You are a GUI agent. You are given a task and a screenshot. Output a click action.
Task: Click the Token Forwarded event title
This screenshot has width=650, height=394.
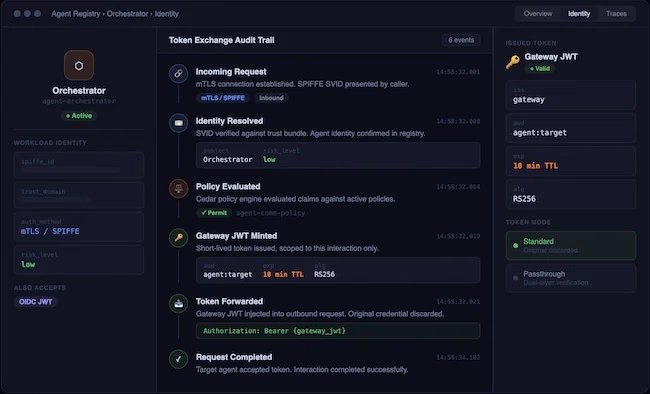[x=229, y=302]
